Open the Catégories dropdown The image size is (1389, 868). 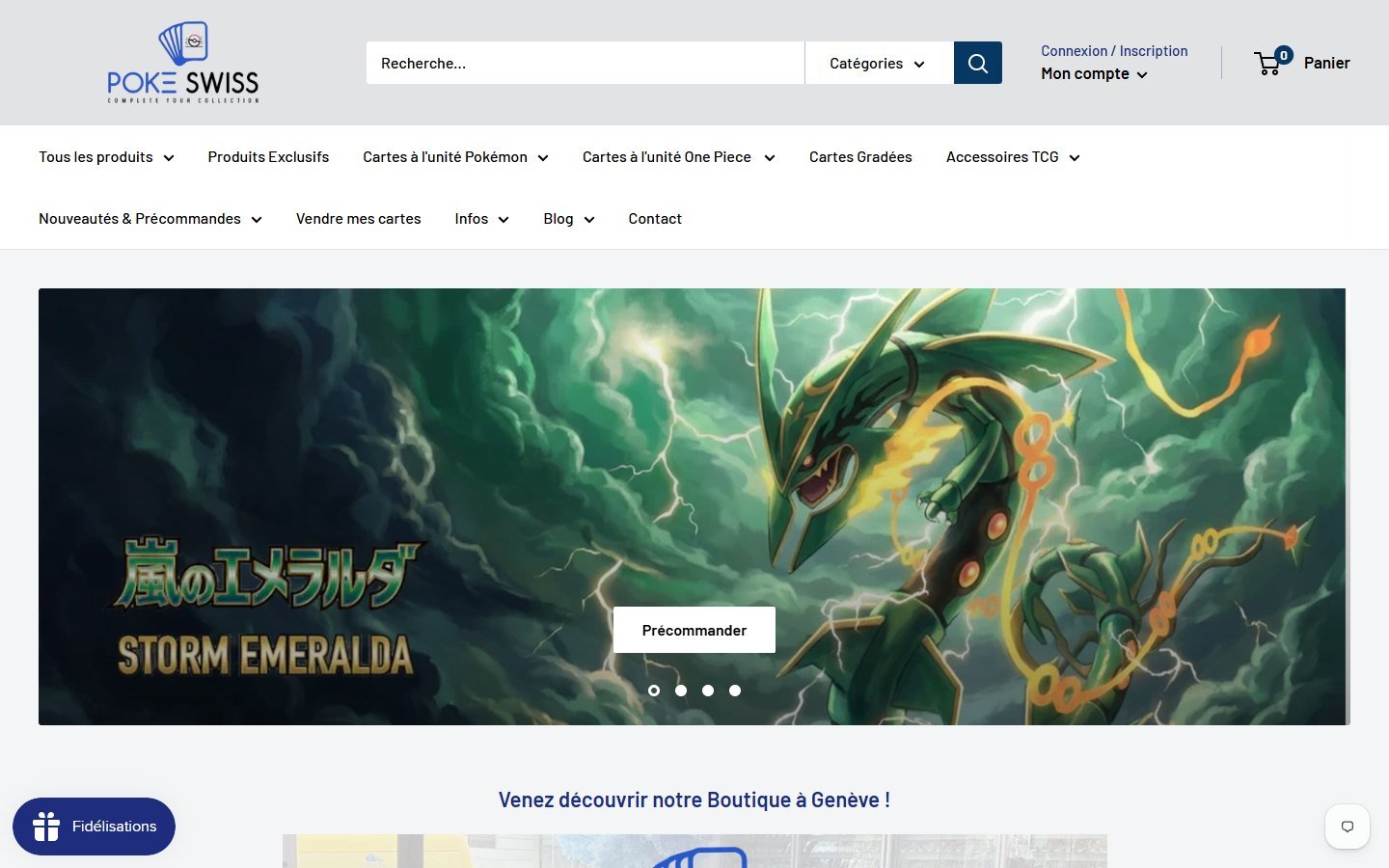coord(879,63)
